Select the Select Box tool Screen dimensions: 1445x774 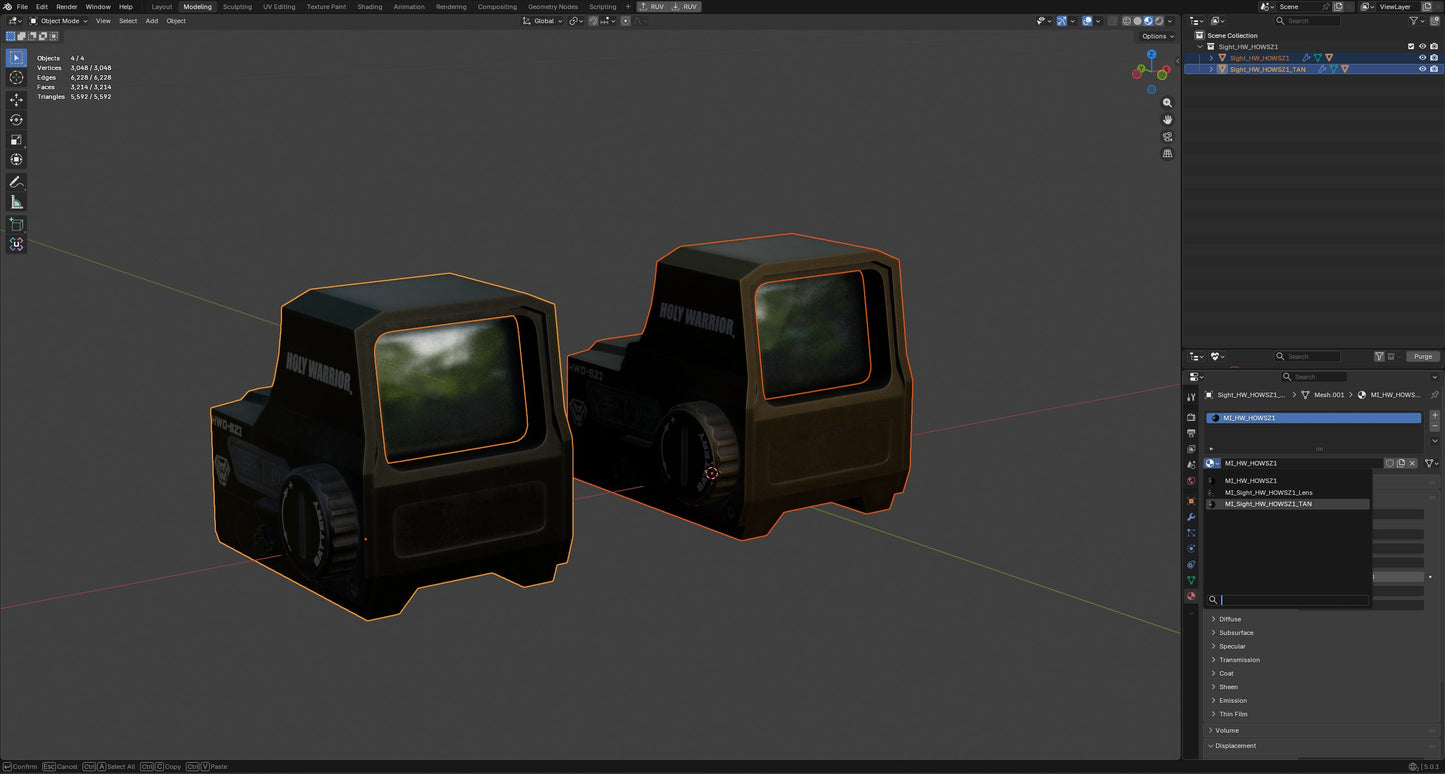(x=16, y=58)
